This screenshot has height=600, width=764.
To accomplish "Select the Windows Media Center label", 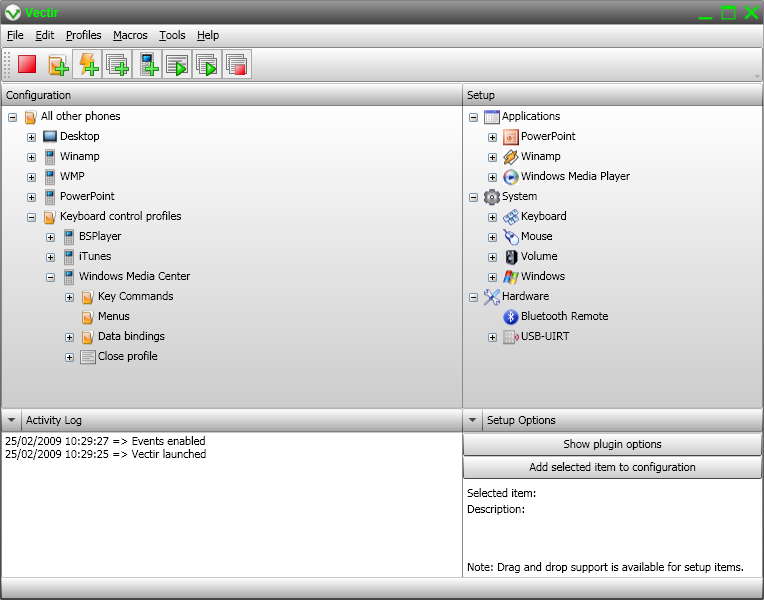I will click(134, 276).
